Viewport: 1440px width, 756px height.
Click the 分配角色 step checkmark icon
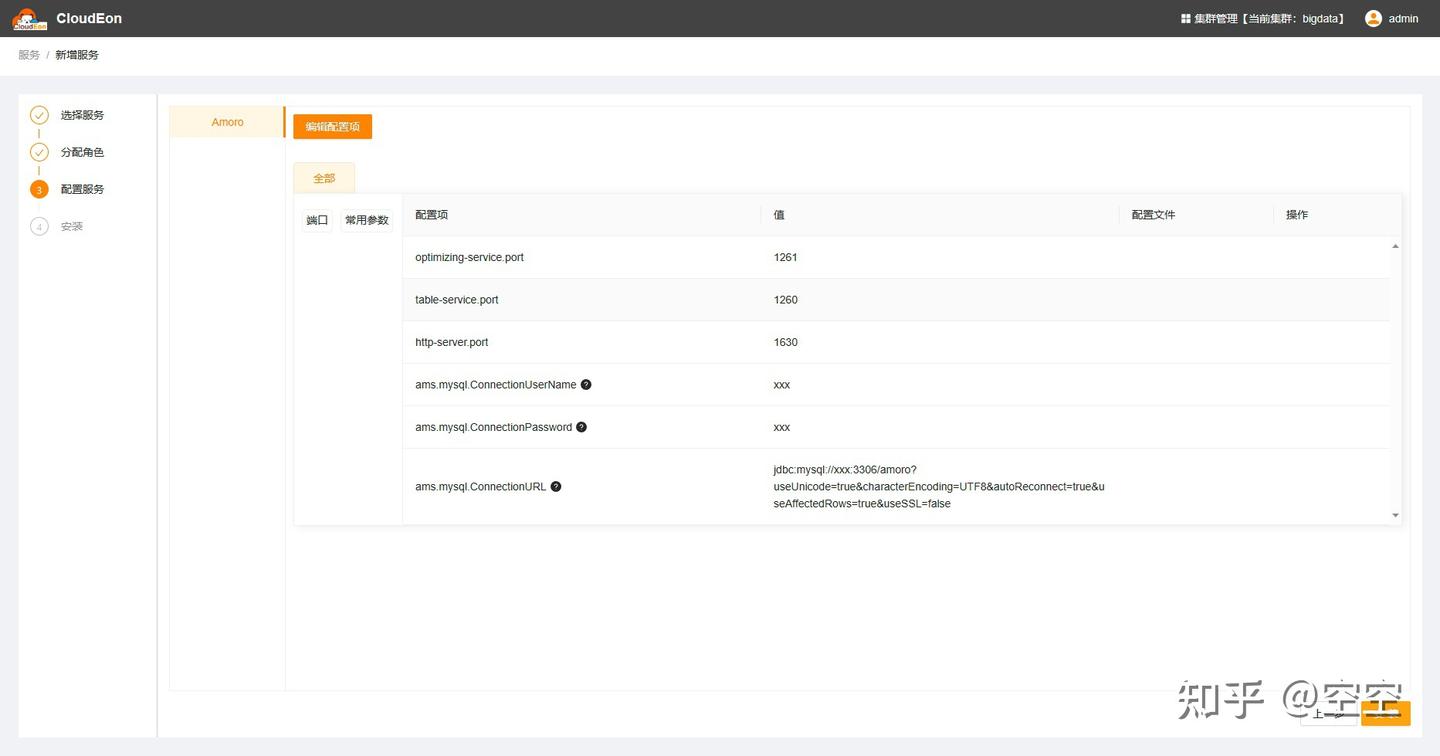(39, 152)
